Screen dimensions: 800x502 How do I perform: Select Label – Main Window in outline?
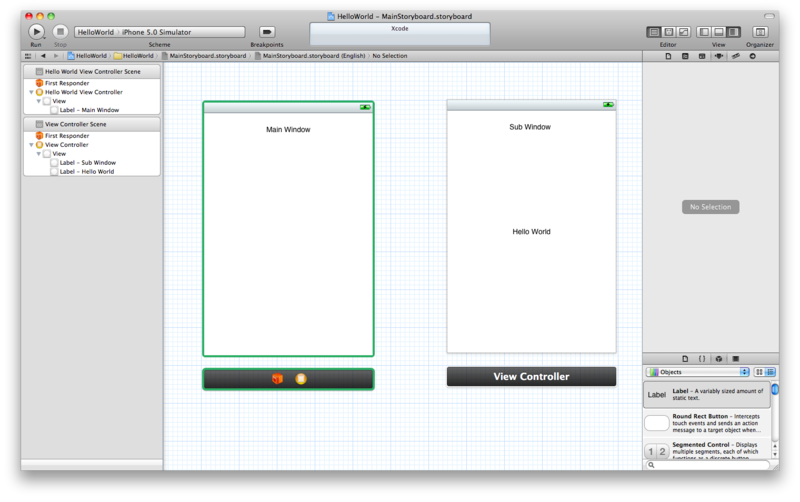85,110
